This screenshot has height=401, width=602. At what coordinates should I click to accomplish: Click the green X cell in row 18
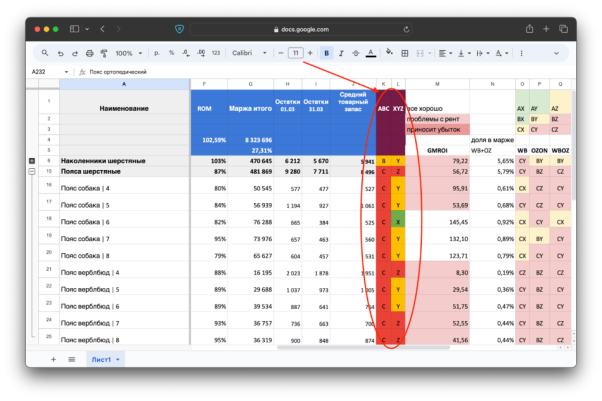pyautogui.click(x=398, y=219)
